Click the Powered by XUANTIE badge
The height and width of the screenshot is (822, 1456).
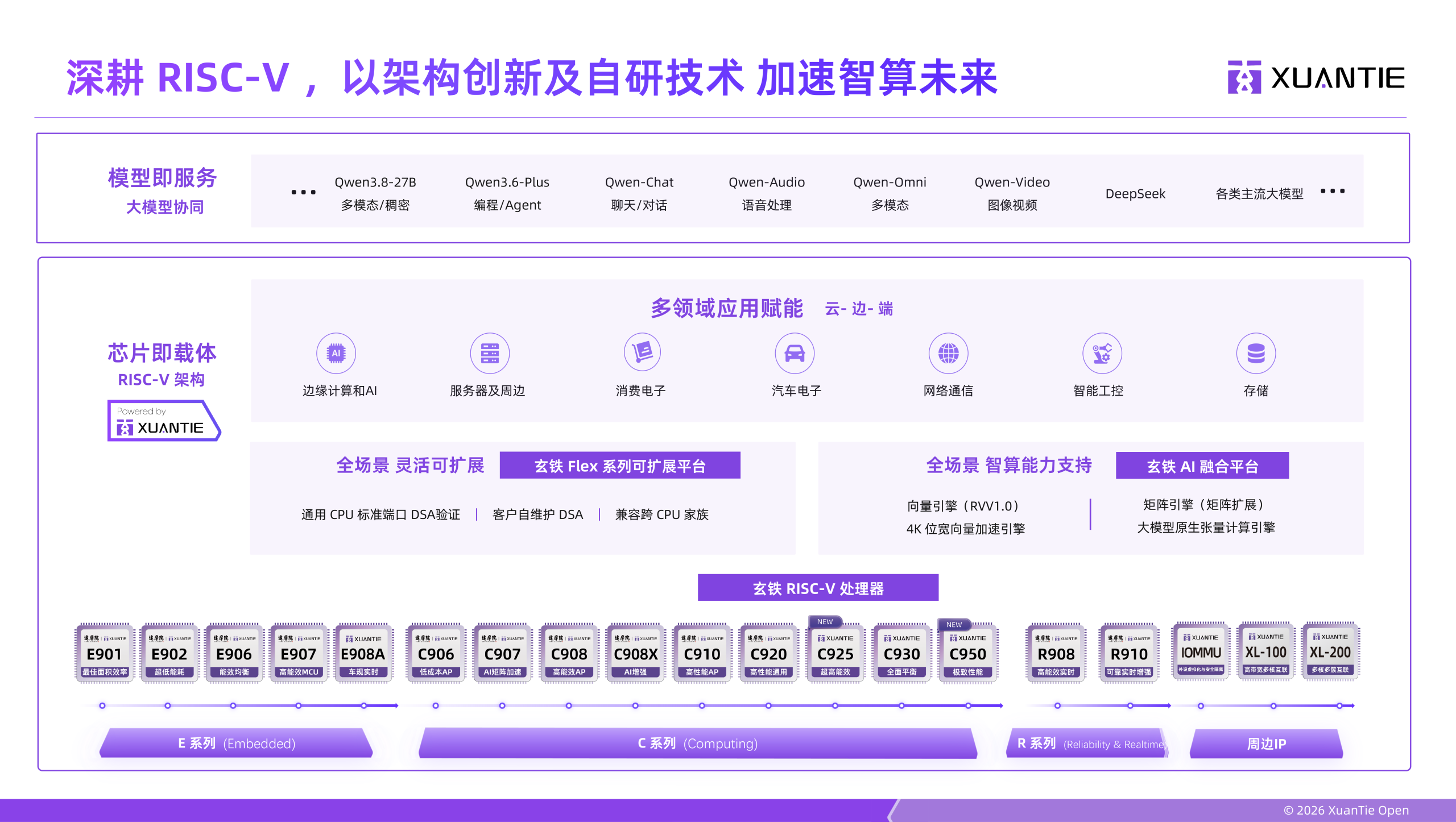pos(164,421)
